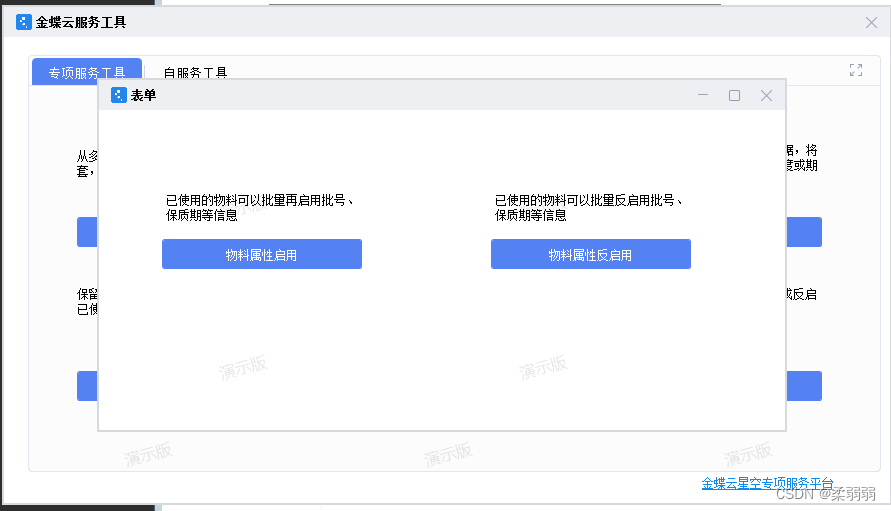
Task: Toggle fullscreen icon in the service tool panel
Action: tap(856, 70)
